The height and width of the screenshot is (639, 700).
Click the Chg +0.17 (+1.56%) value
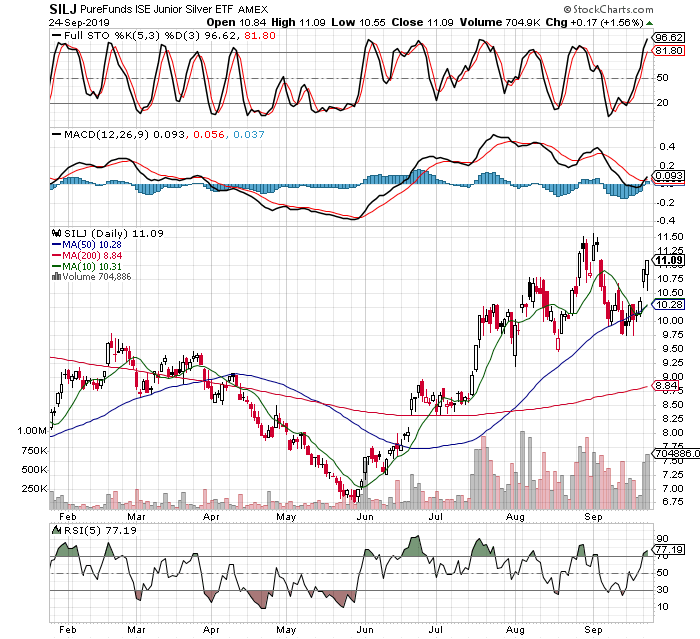pyautogui.click(x=594, y=22)
